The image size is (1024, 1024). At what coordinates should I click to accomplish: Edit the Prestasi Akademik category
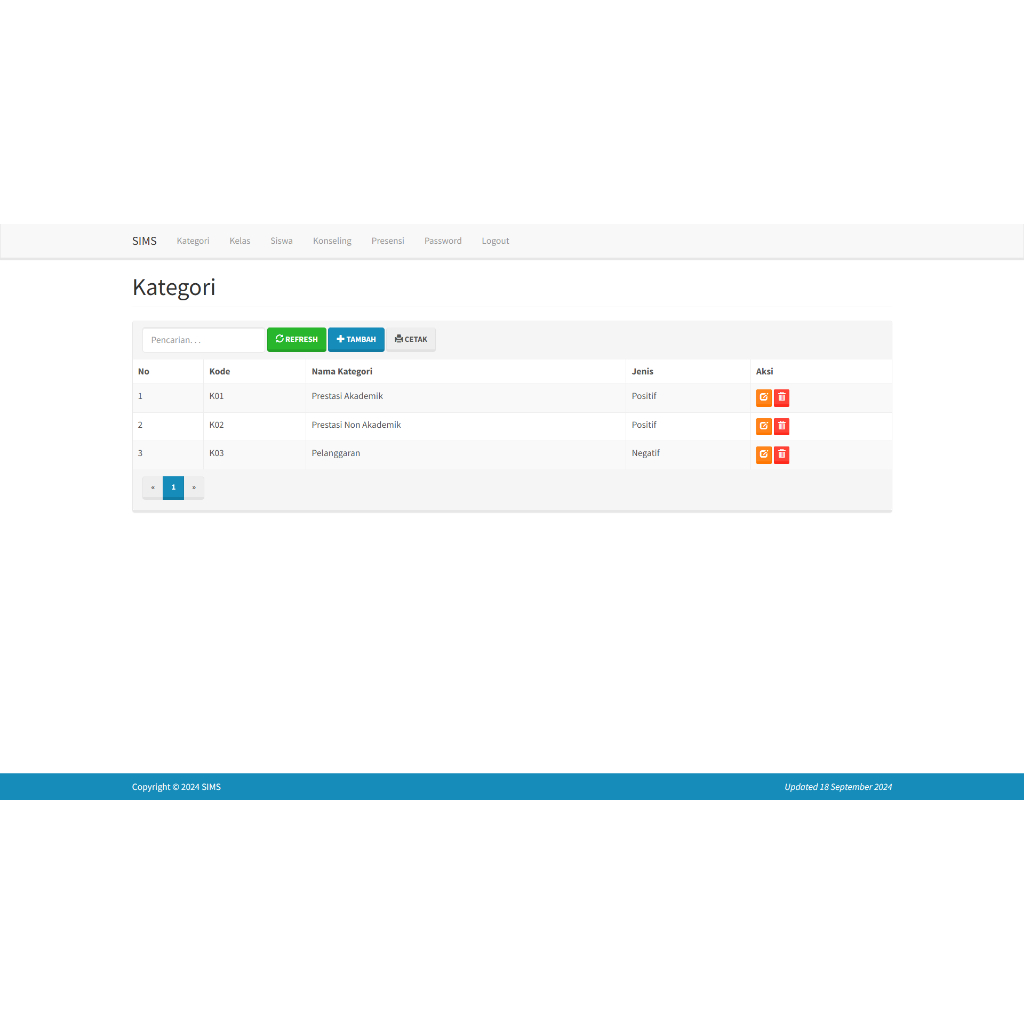click(x=763, y=397)
